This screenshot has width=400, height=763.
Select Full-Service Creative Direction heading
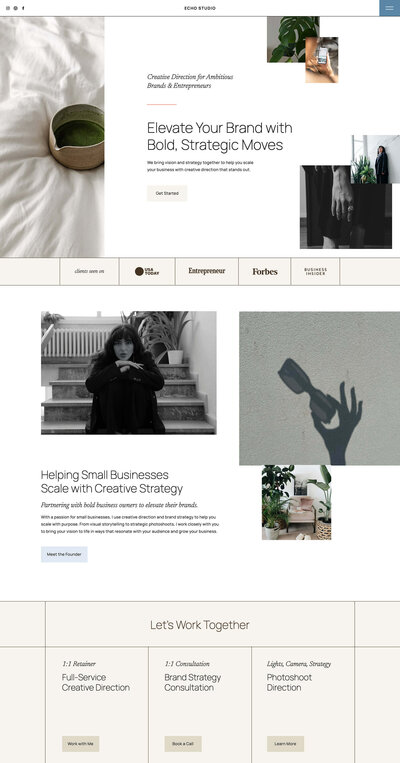(x=96, y=682)
